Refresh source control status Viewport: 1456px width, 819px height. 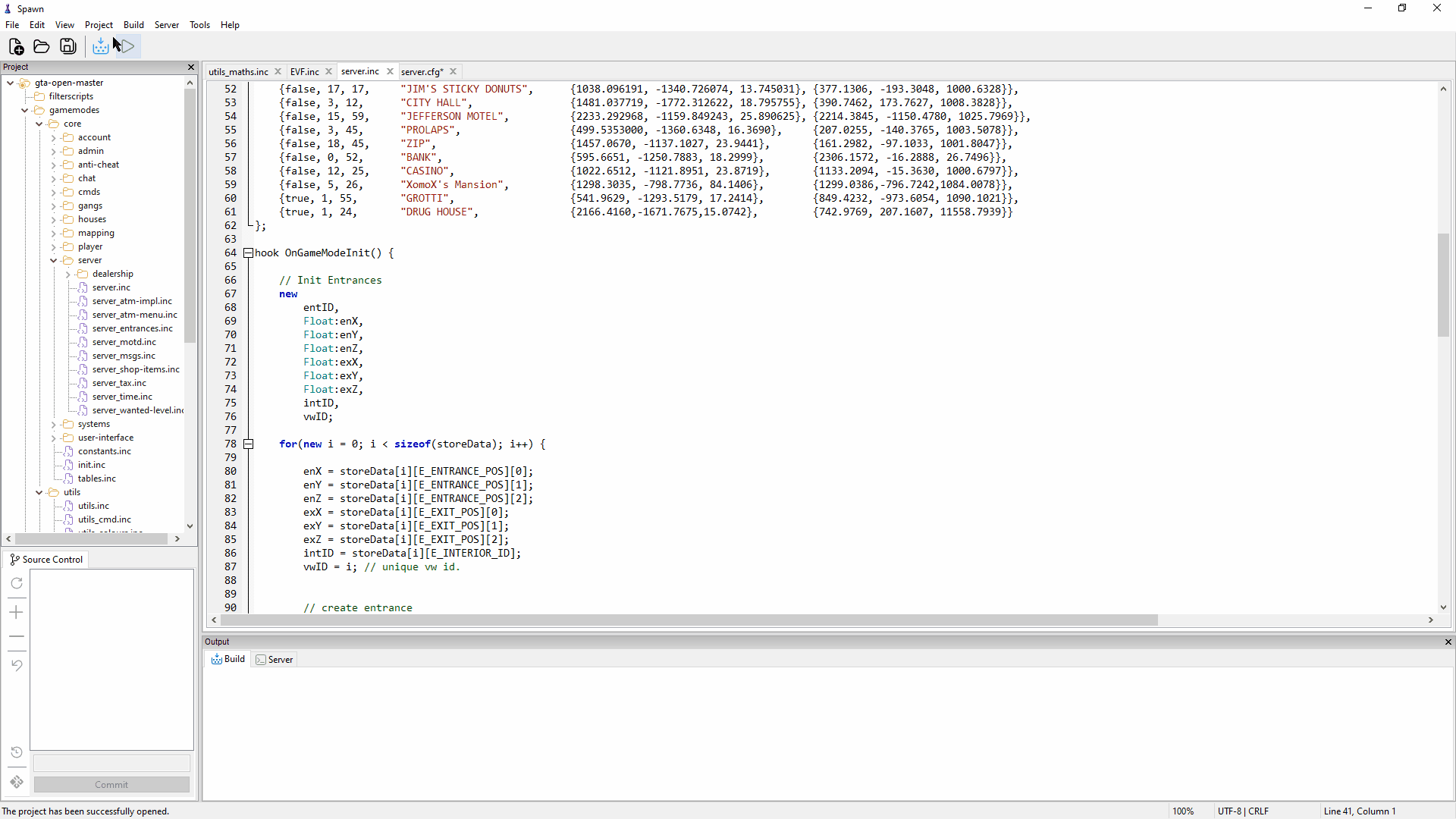point(17,583)
